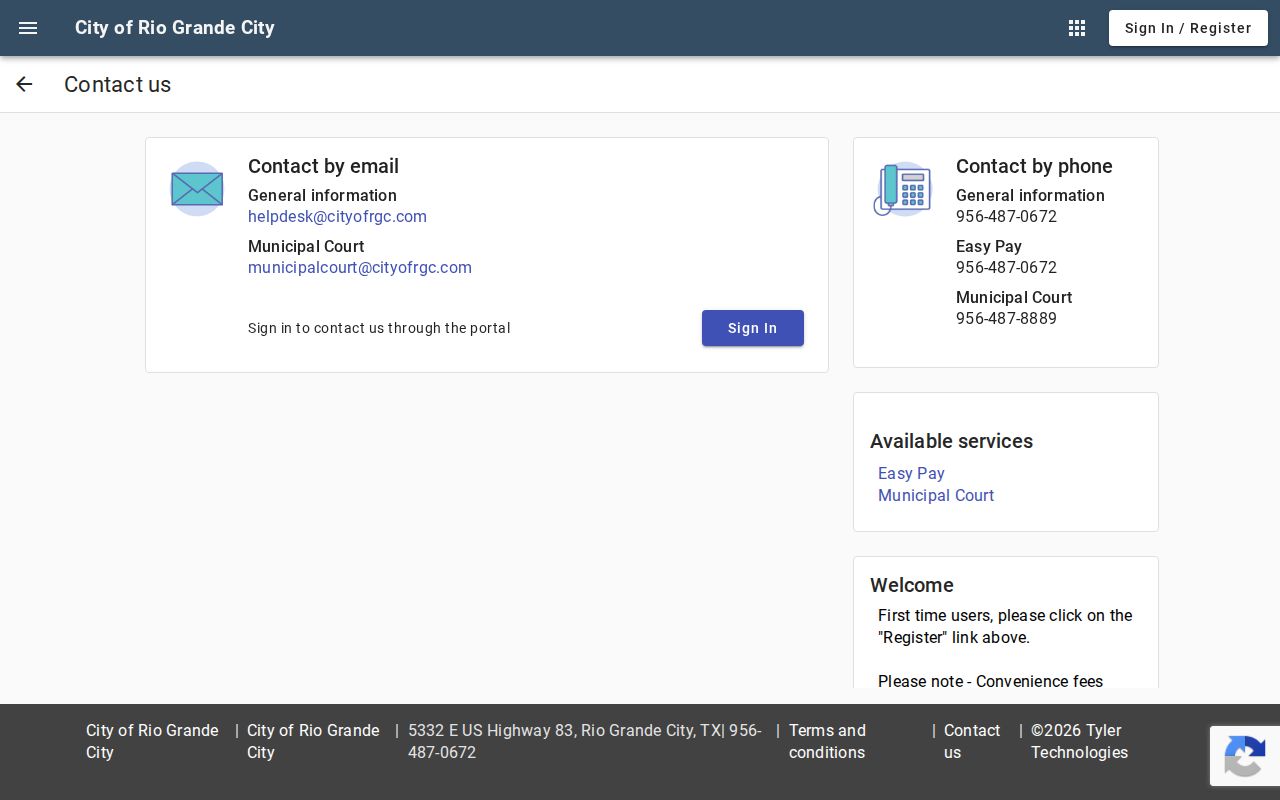Click Municipal Court phone number 956-487-8889

click(1006, 319)
